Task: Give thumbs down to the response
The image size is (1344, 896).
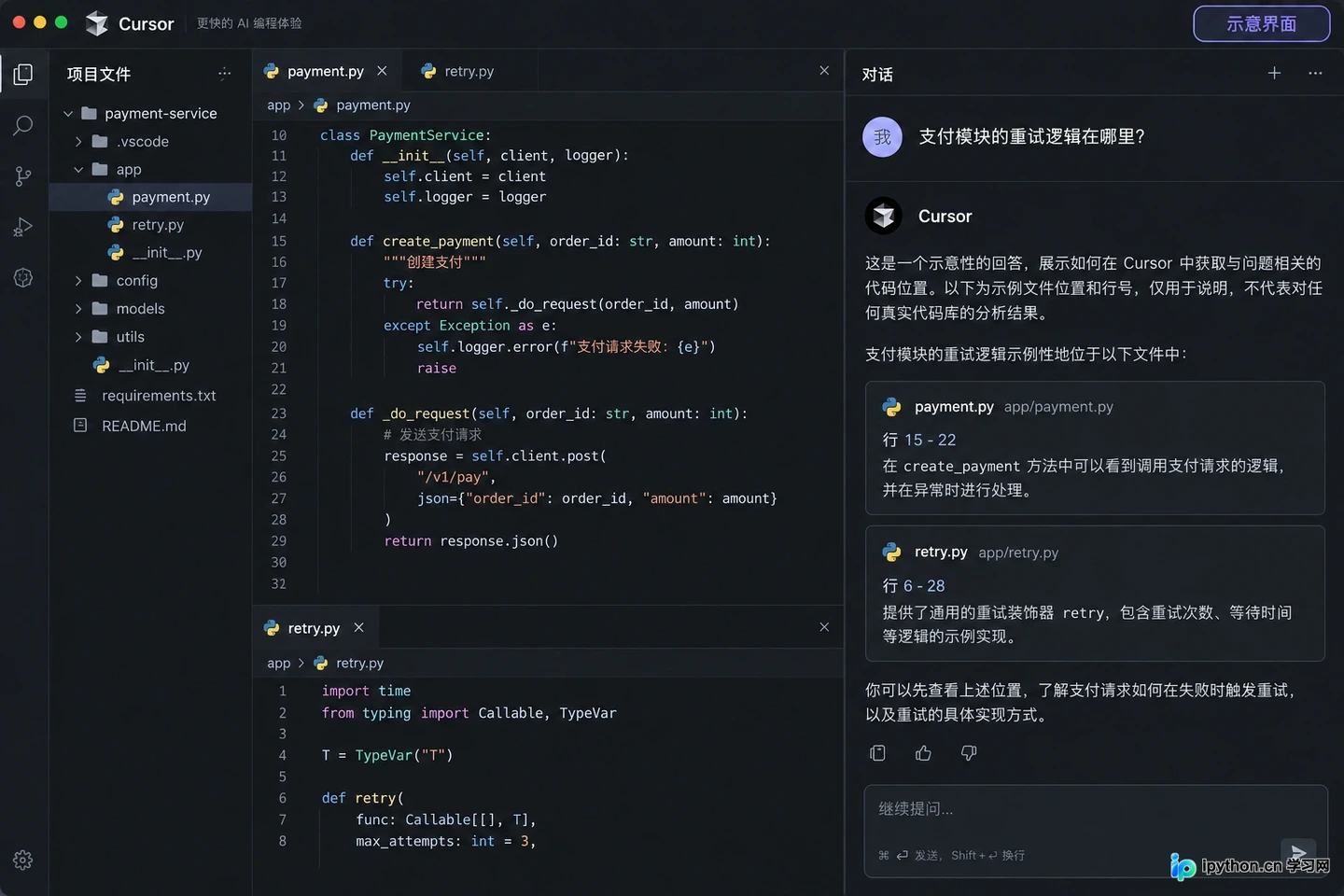Action: [x=969, y=753]
